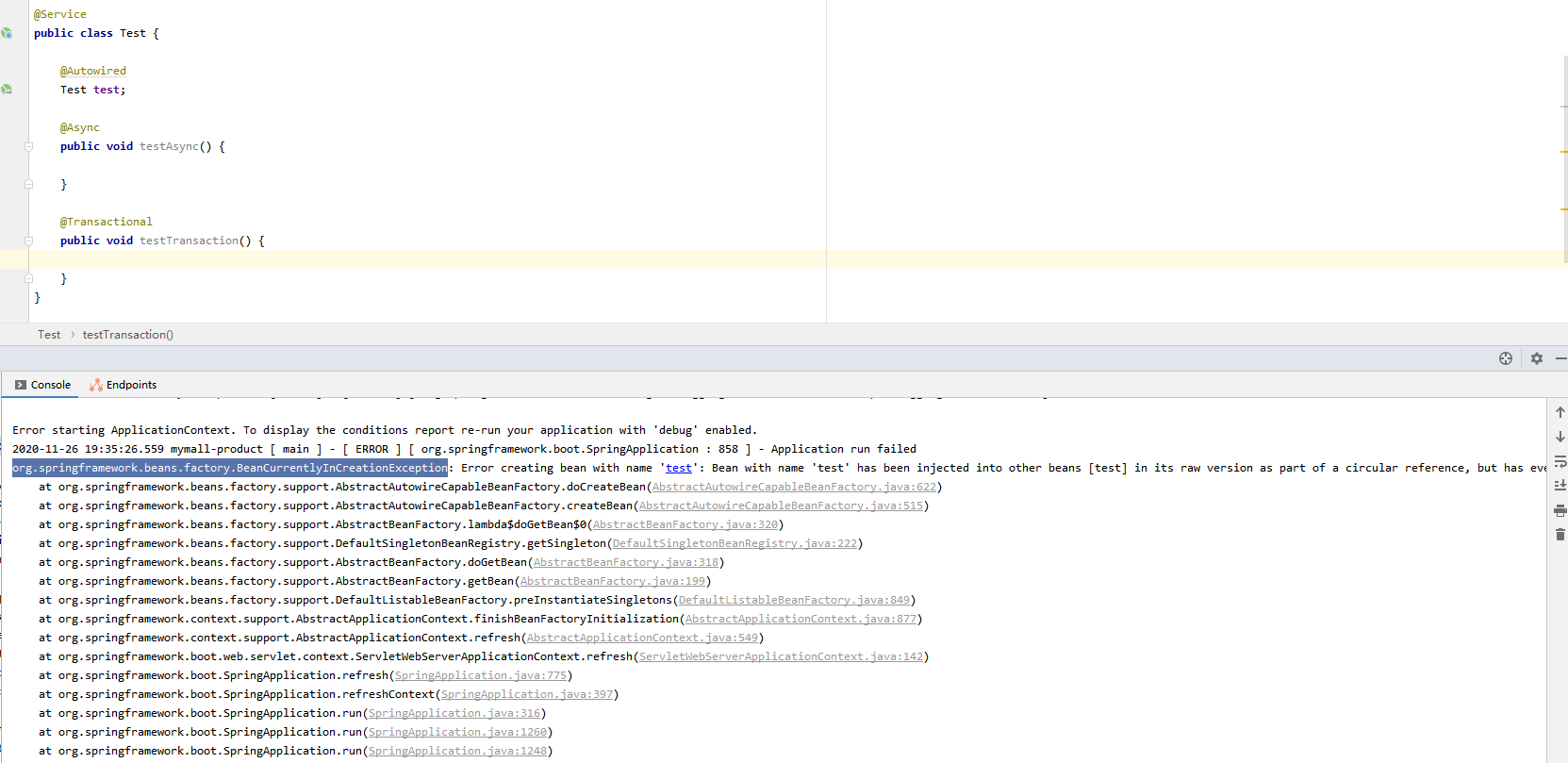Viewport: 1568px width, 763px height.
Task: Click the down arrow for next stack trace
Action: point(1560,437)
